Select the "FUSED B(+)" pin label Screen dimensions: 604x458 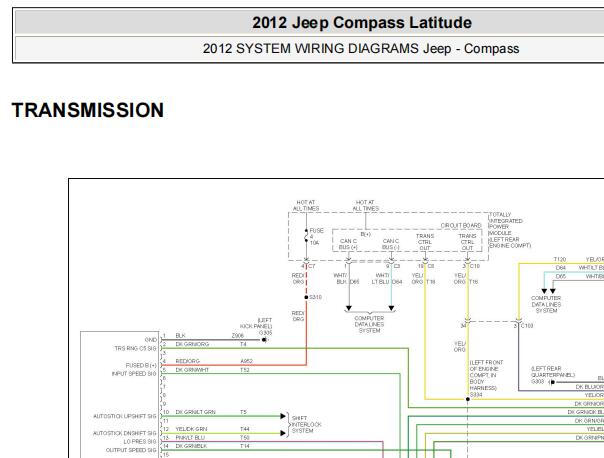pyautogui.click(x=141, y=365)
